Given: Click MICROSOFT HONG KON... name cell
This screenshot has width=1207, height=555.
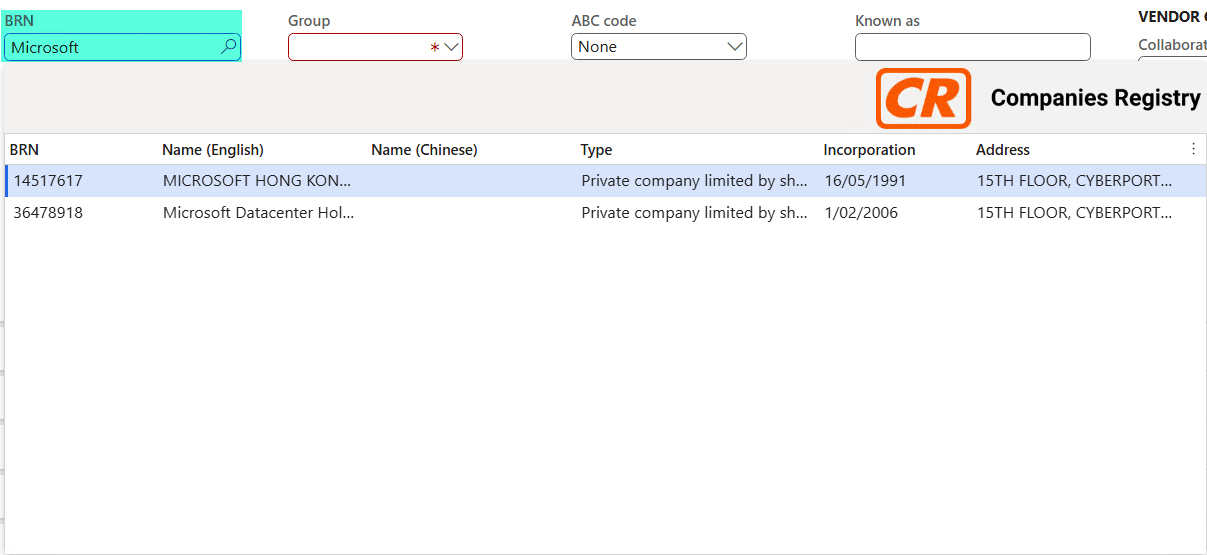Looking at the screenshot, I should 257,181.
